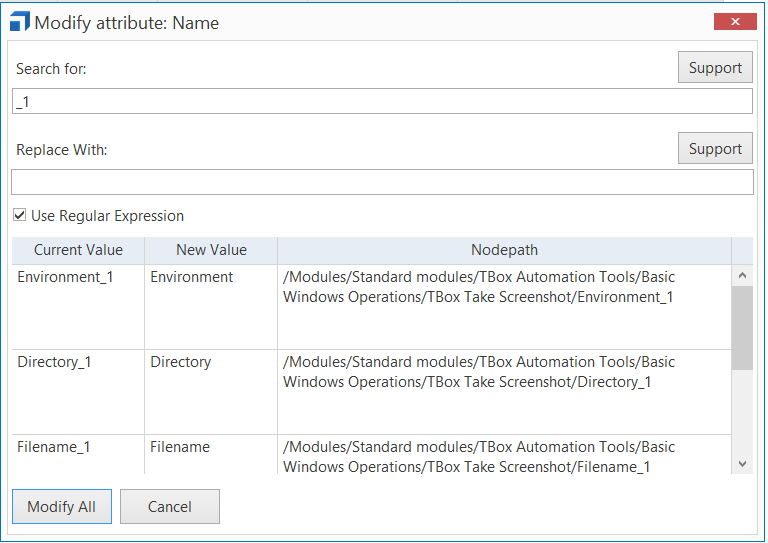768x543 pixels.
Task: Sort by the Current Value column header
Action: [x=78, y=250]
